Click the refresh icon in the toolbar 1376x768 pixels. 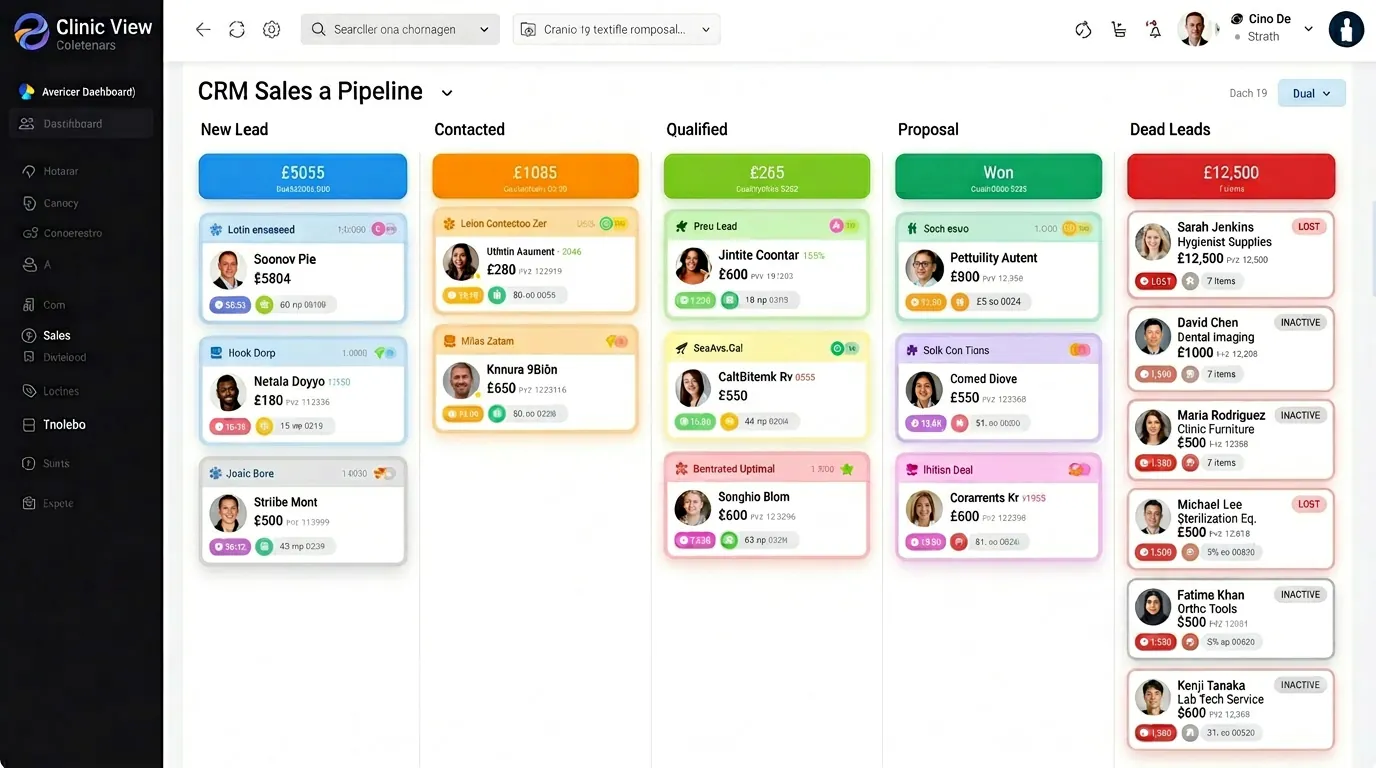coord(237,29)
